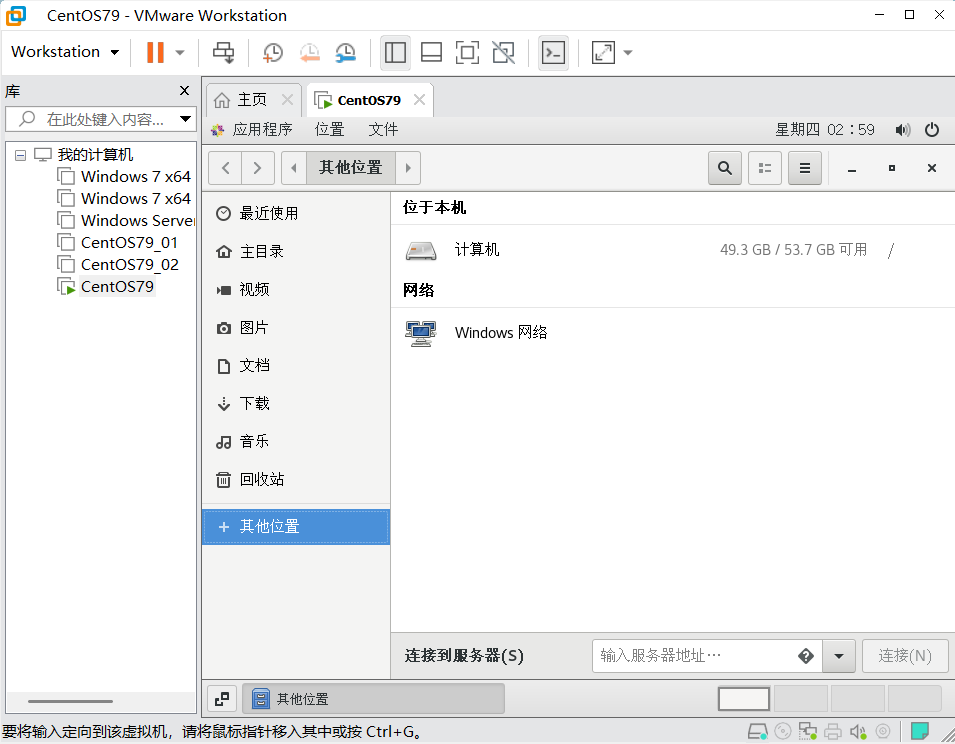
Task: Open the file manager hamburger menu
Action: pyautogui.click(x=805, y=168)
